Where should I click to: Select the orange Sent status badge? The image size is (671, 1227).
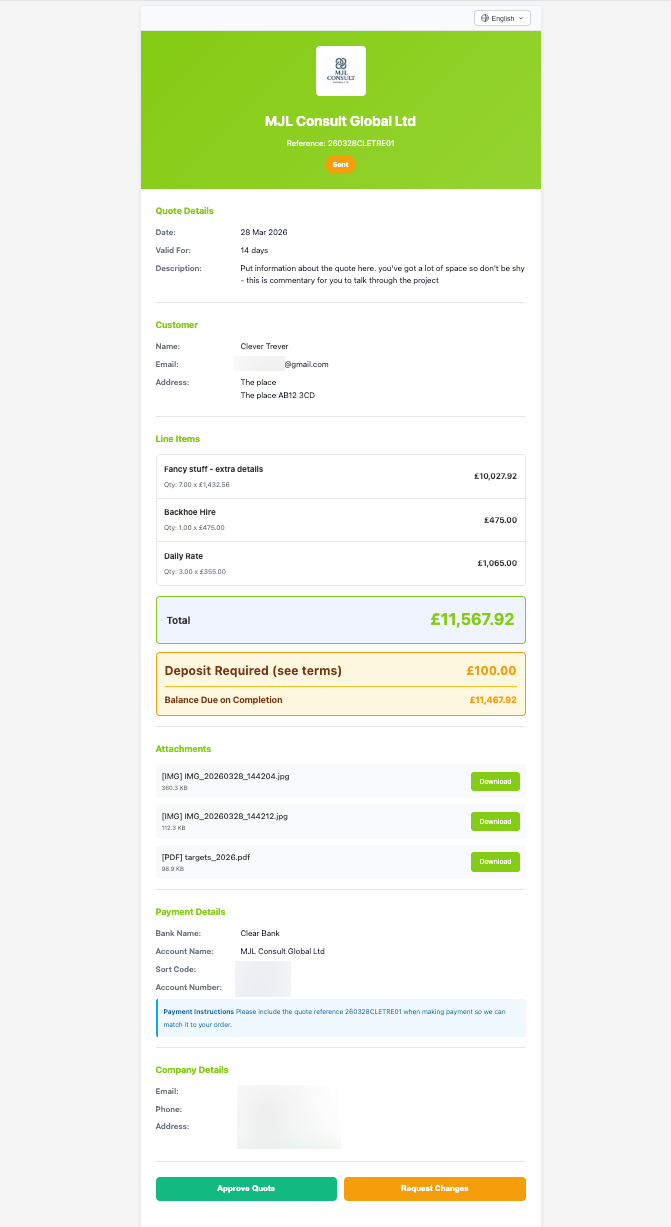pyautogui.click(x=340, y=164)
